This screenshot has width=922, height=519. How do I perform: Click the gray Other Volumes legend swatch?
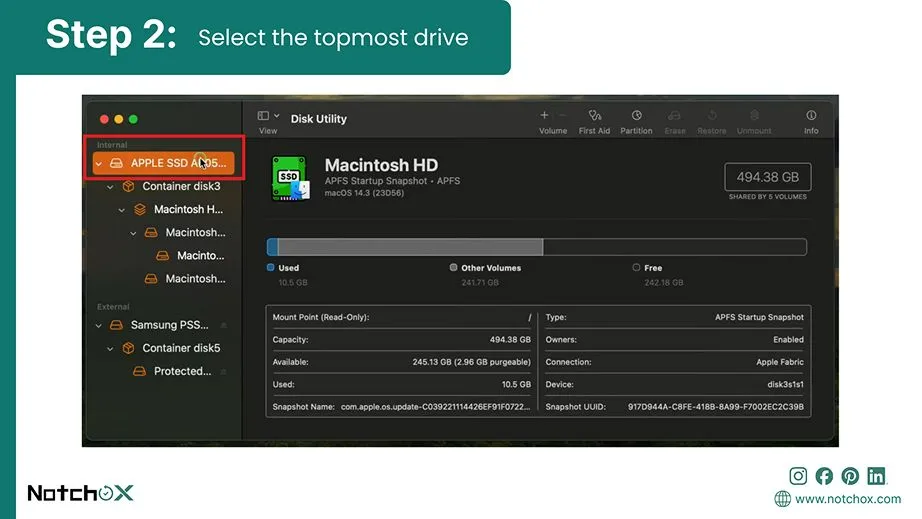pyautogui.click(x=453, y=267)
